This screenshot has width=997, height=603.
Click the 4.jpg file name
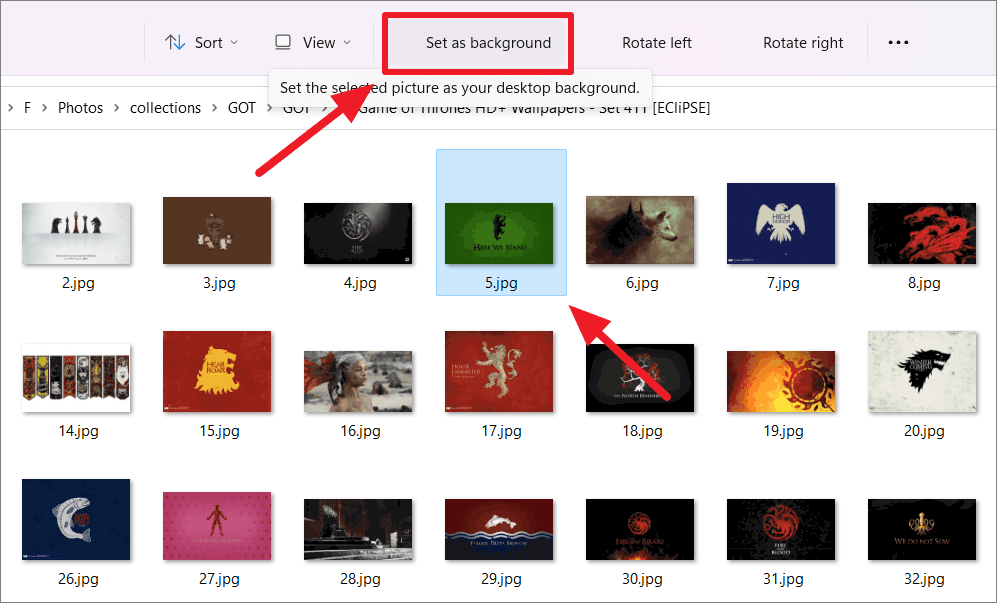[360, 283]
